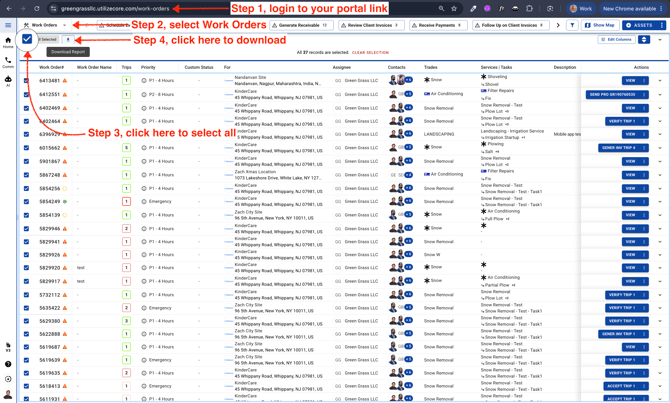Bookmark this page with the star icon
The height and width of the screenshot is (403, 670).
pyautogui.click(x=454, y=9)
